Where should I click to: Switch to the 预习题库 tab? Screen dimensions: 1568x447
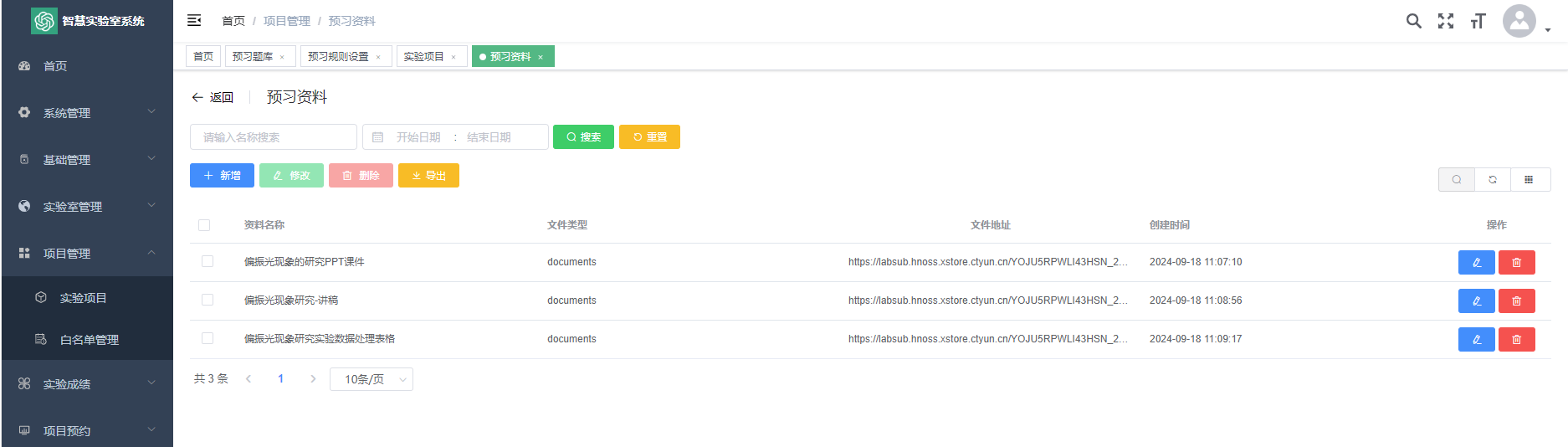click(x=252, y=57)
